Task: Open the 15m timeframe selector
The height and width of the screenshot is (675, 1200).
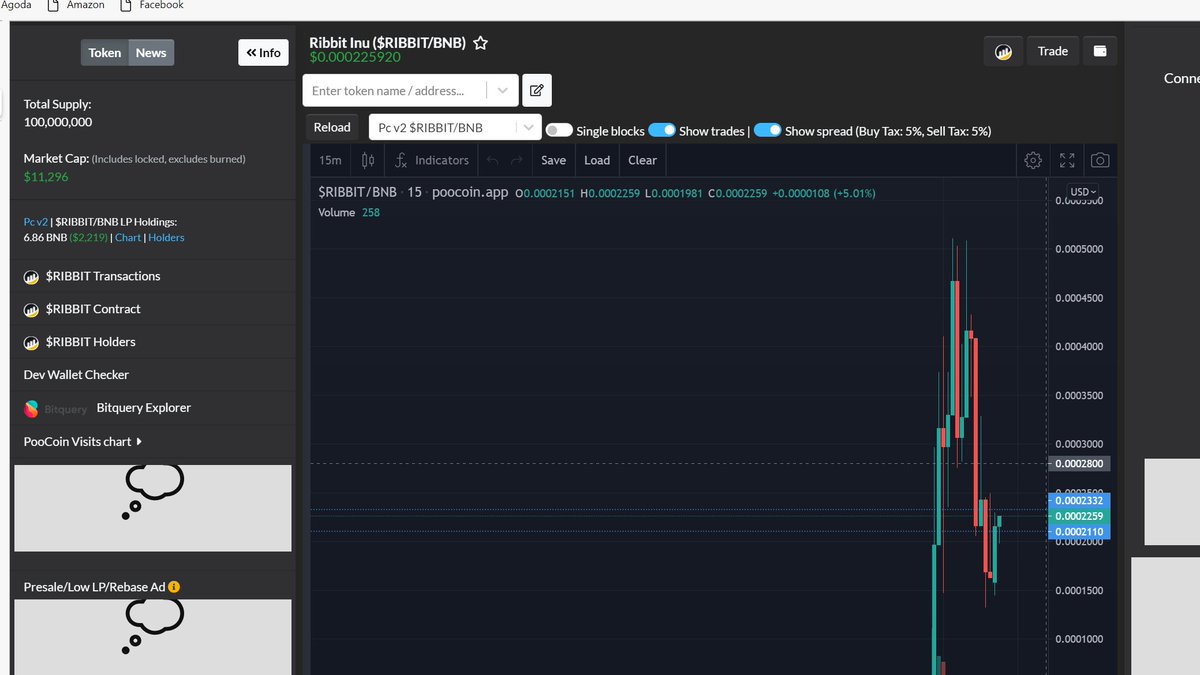Action: click(x=330, y=160)
